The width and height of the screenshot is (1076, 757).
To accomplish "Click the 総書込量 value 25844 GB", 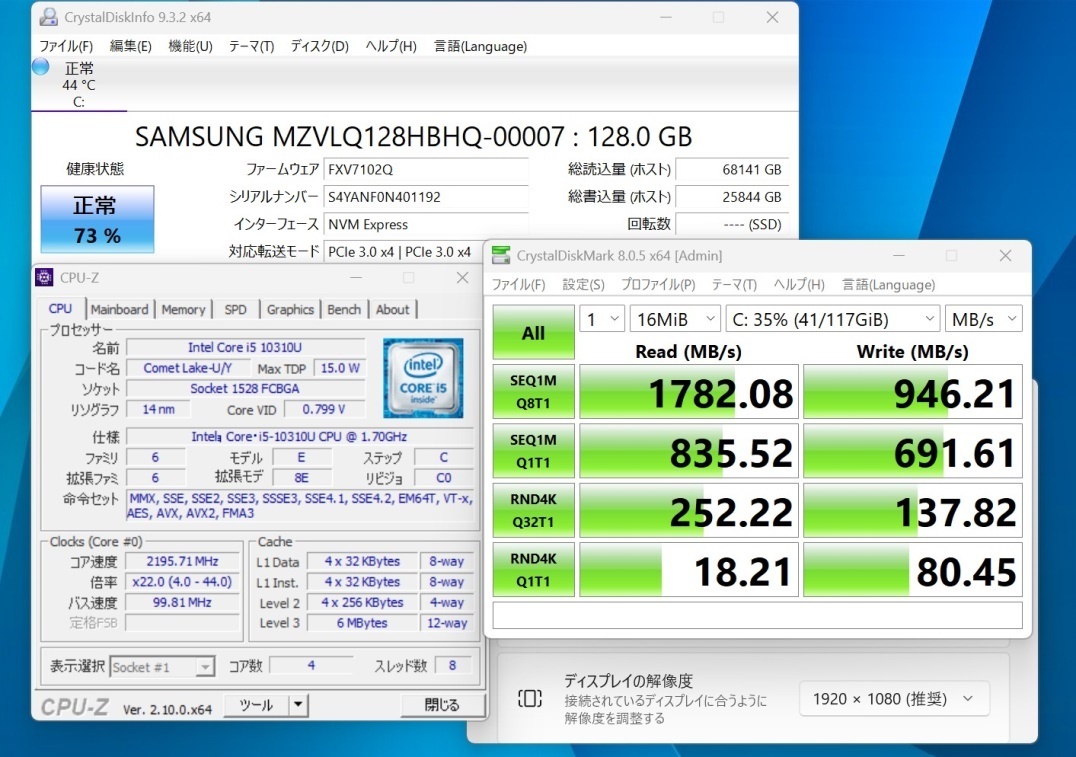I will point(732,197).
